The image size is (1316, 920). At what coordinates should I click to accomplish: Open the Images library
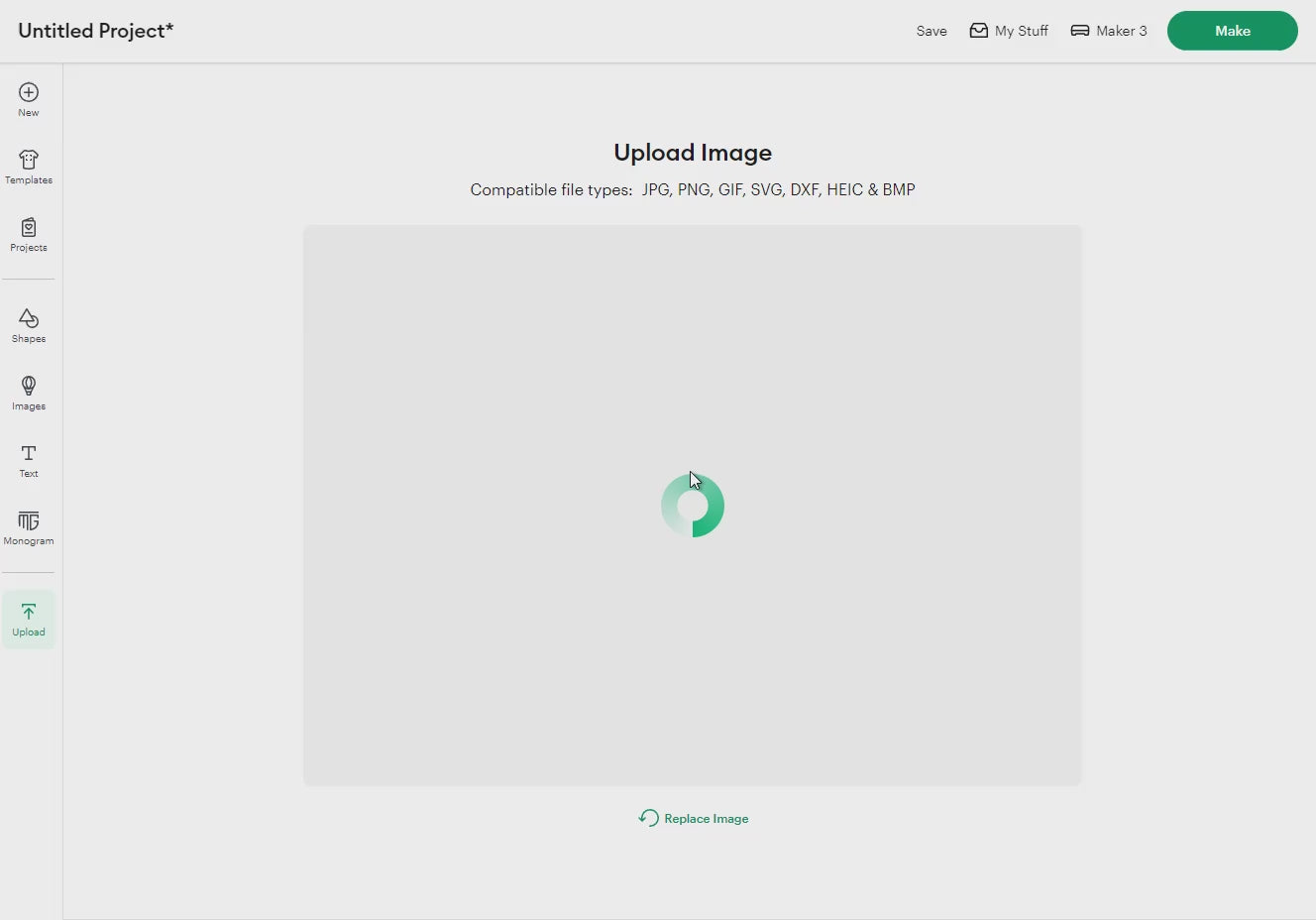click(29, 394)
